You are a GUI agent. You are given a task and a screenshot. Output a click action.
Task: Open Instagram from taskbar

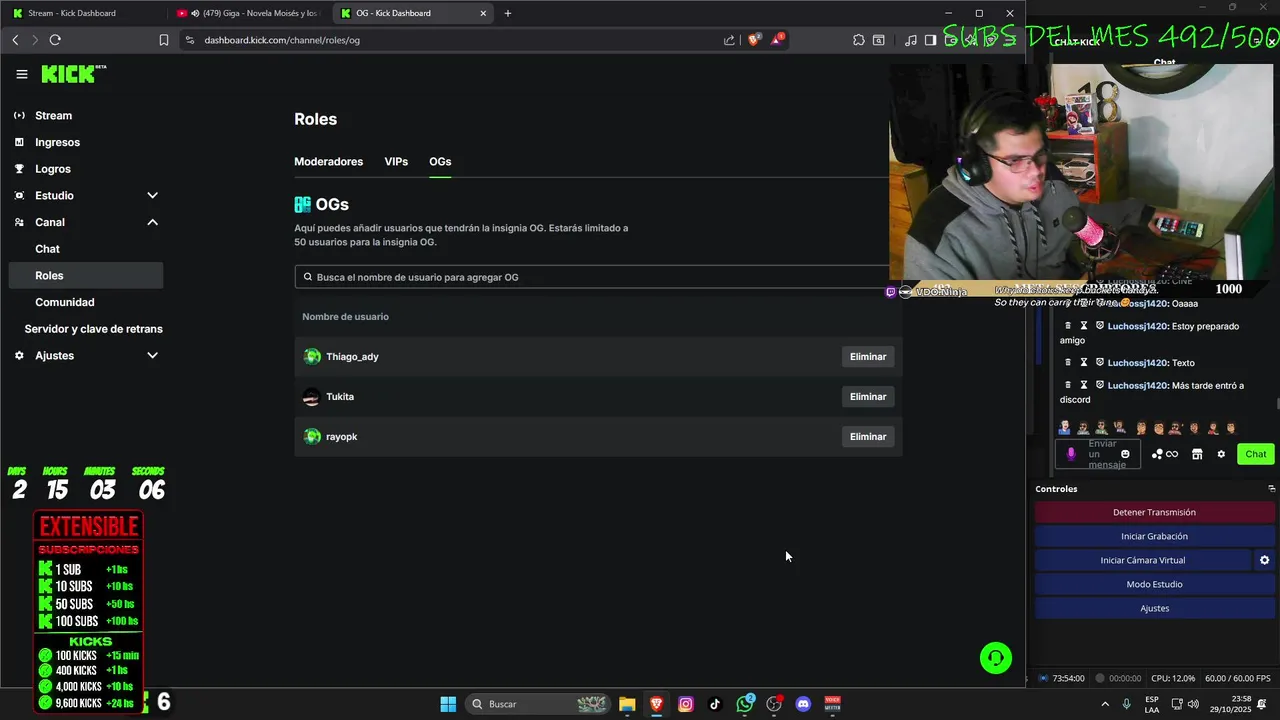pos(686,704)
